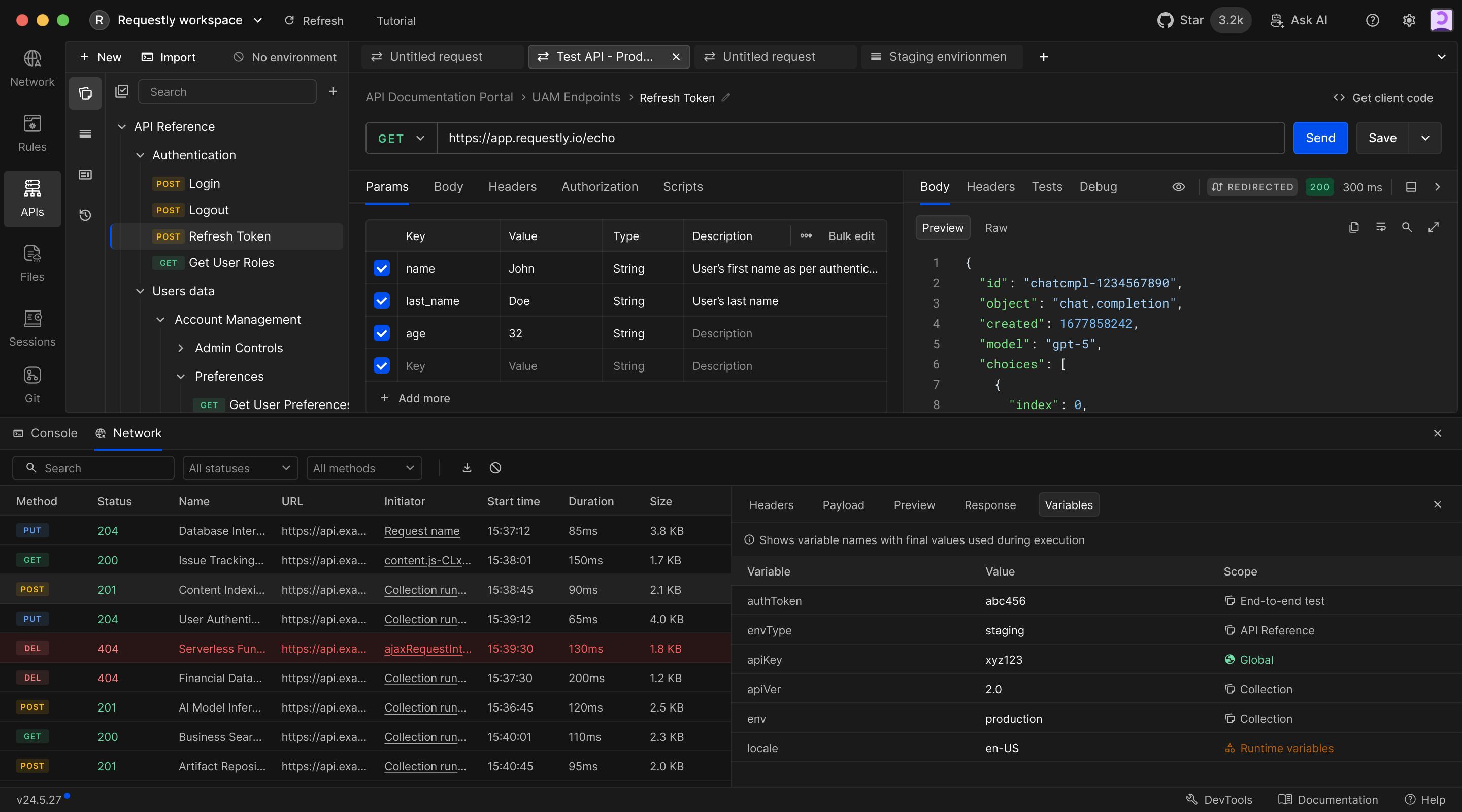
Task: Open the three-dots options in params header
Action: coord(806,236)
